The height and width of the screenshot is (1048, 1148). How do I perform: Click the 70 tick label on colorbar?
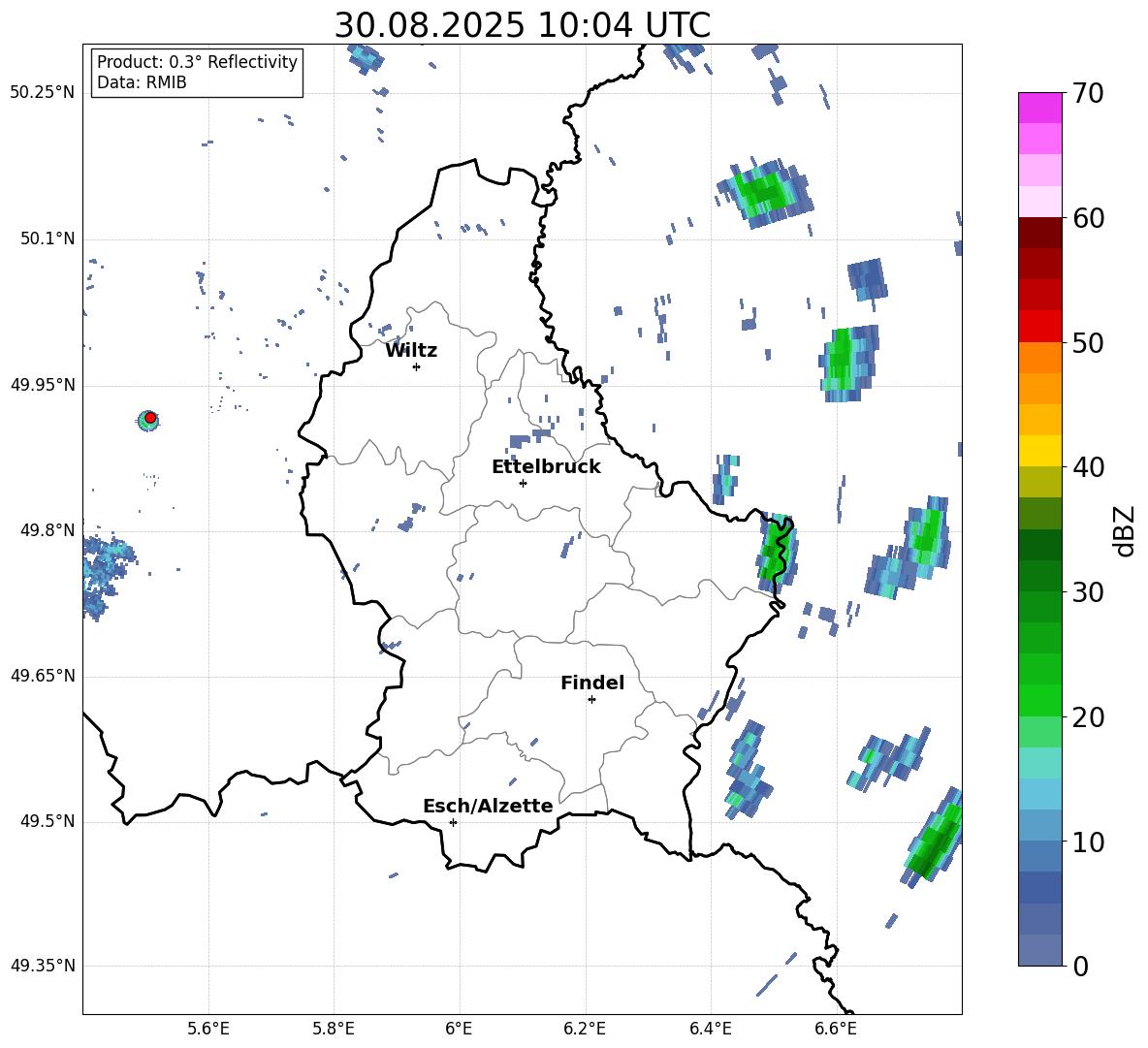click(x=1087, y=94)
